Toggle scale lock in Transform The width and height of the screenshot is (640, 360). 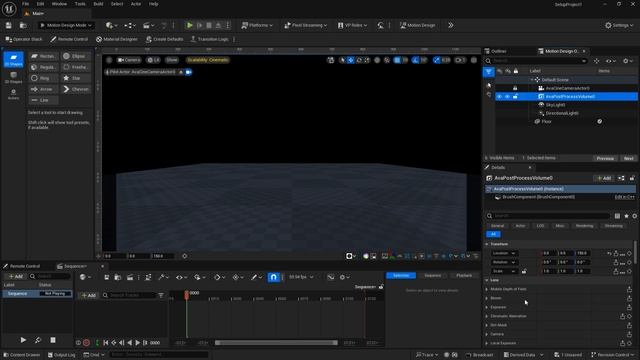524,271
